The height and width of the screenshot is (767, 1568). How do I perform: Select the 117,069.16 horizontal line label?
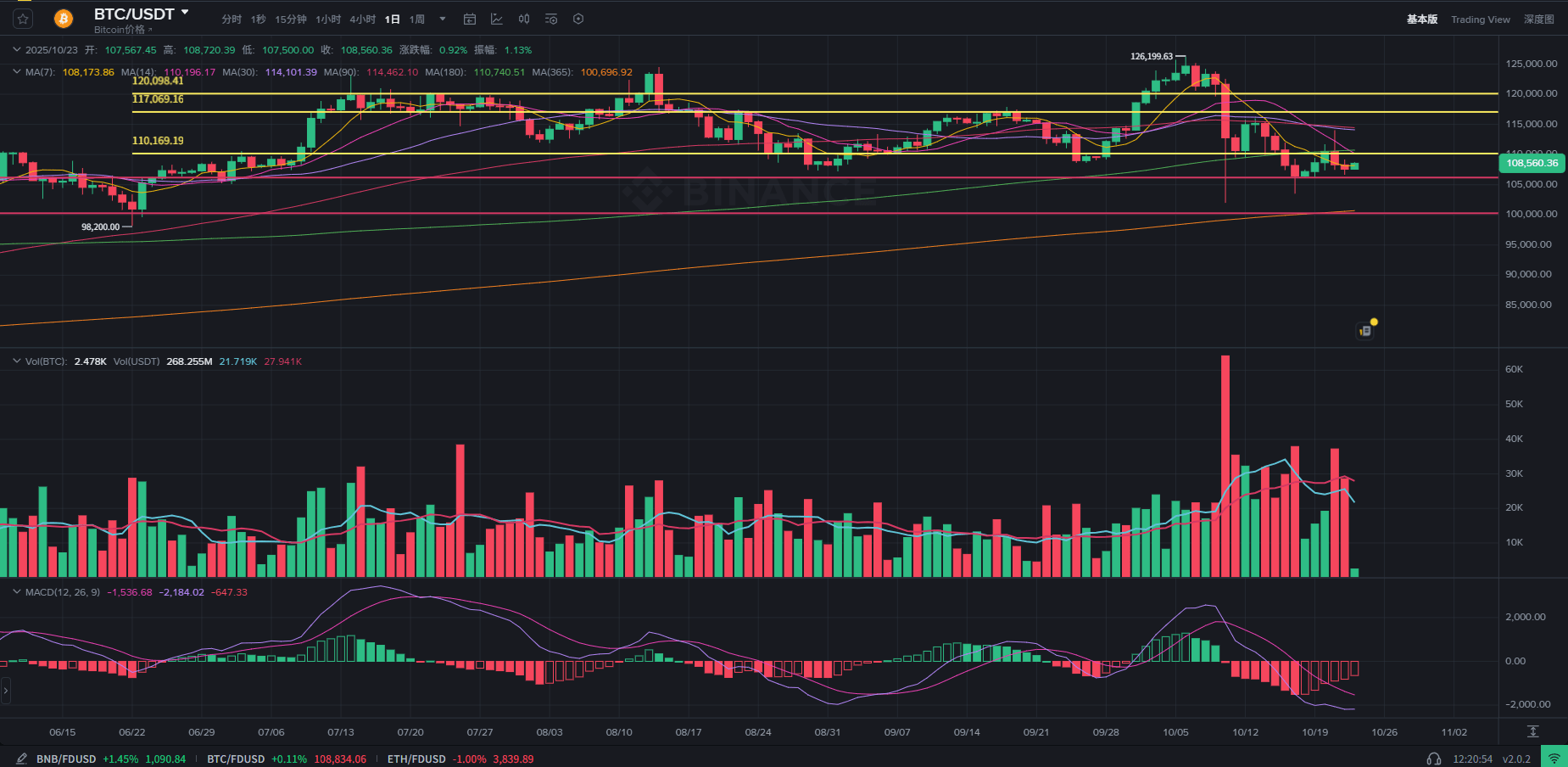point(158,99)
